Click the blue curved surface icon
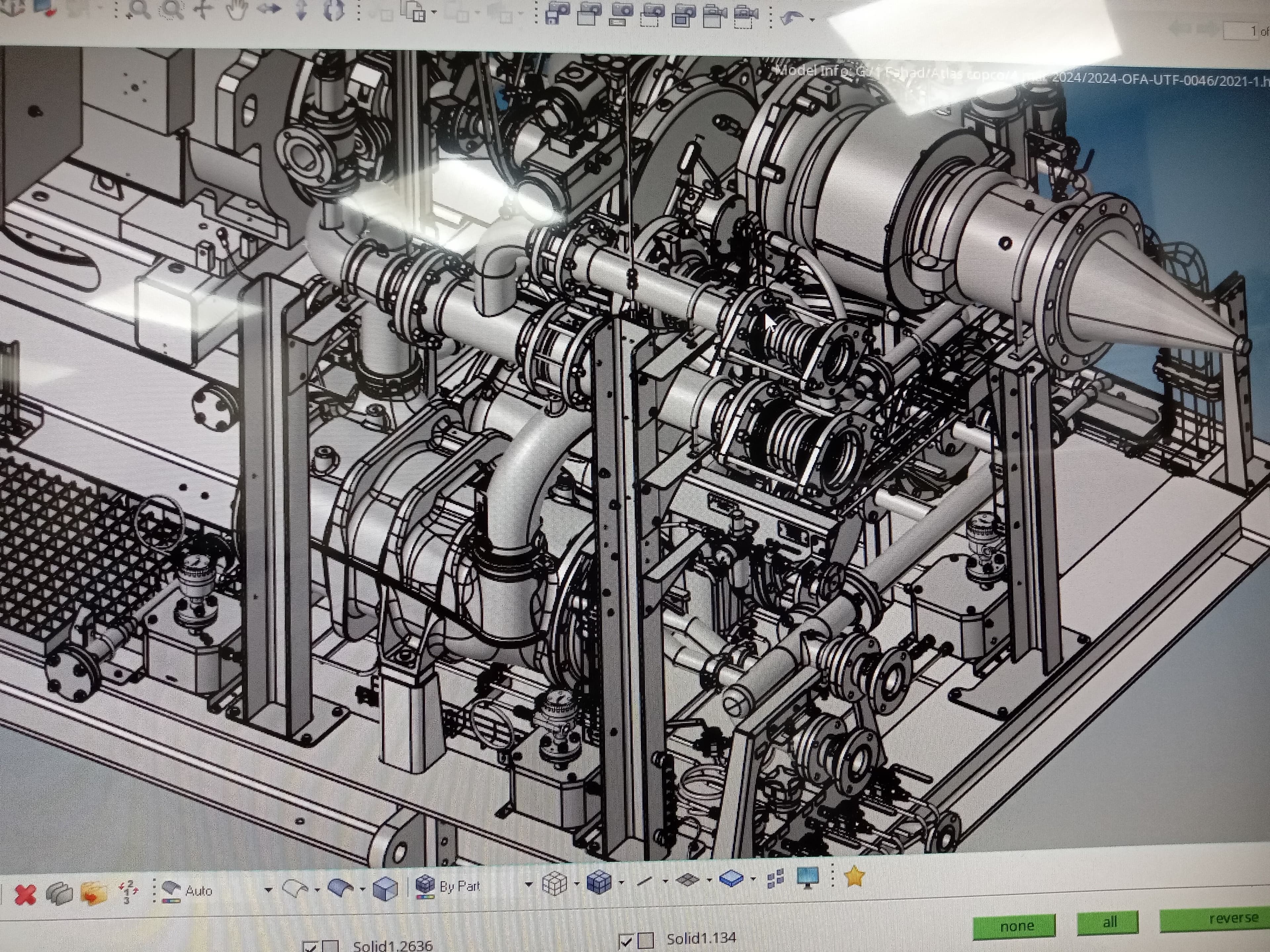The width and height of the screenshot is (1270, 952). [x=340, y=888]
